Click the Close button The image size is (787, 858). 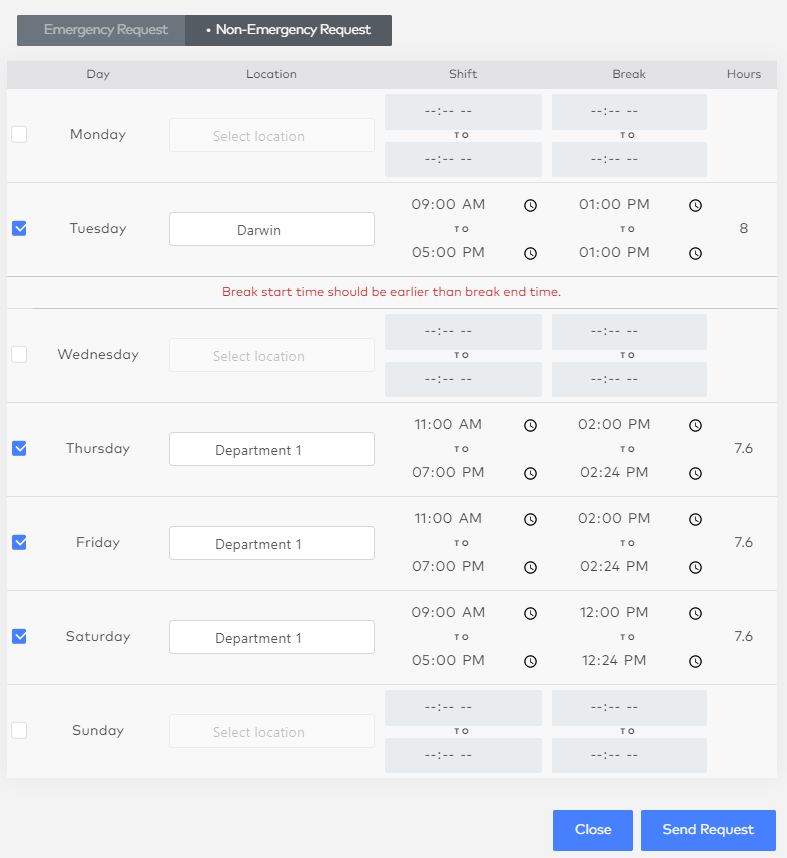tap(593, 830)
